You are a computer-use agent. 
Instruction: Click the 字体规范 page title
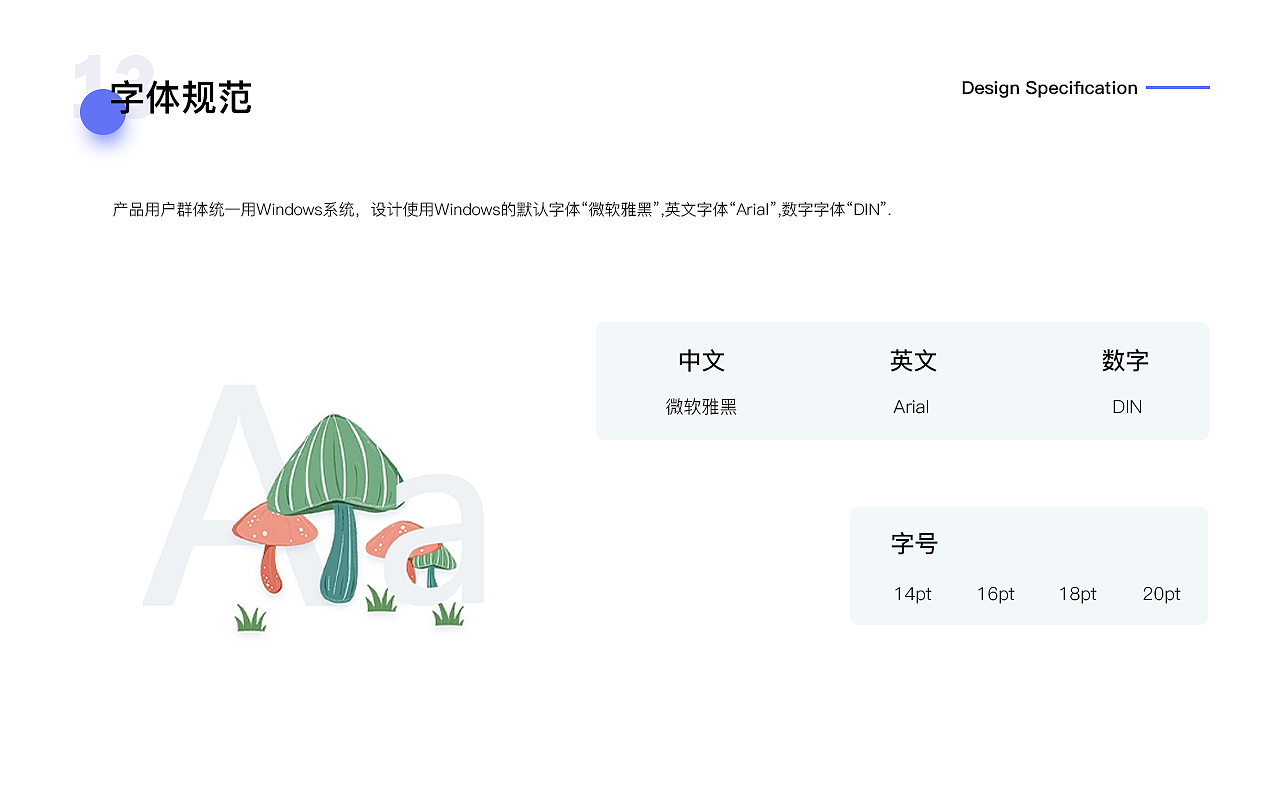(x=182, y=98)
